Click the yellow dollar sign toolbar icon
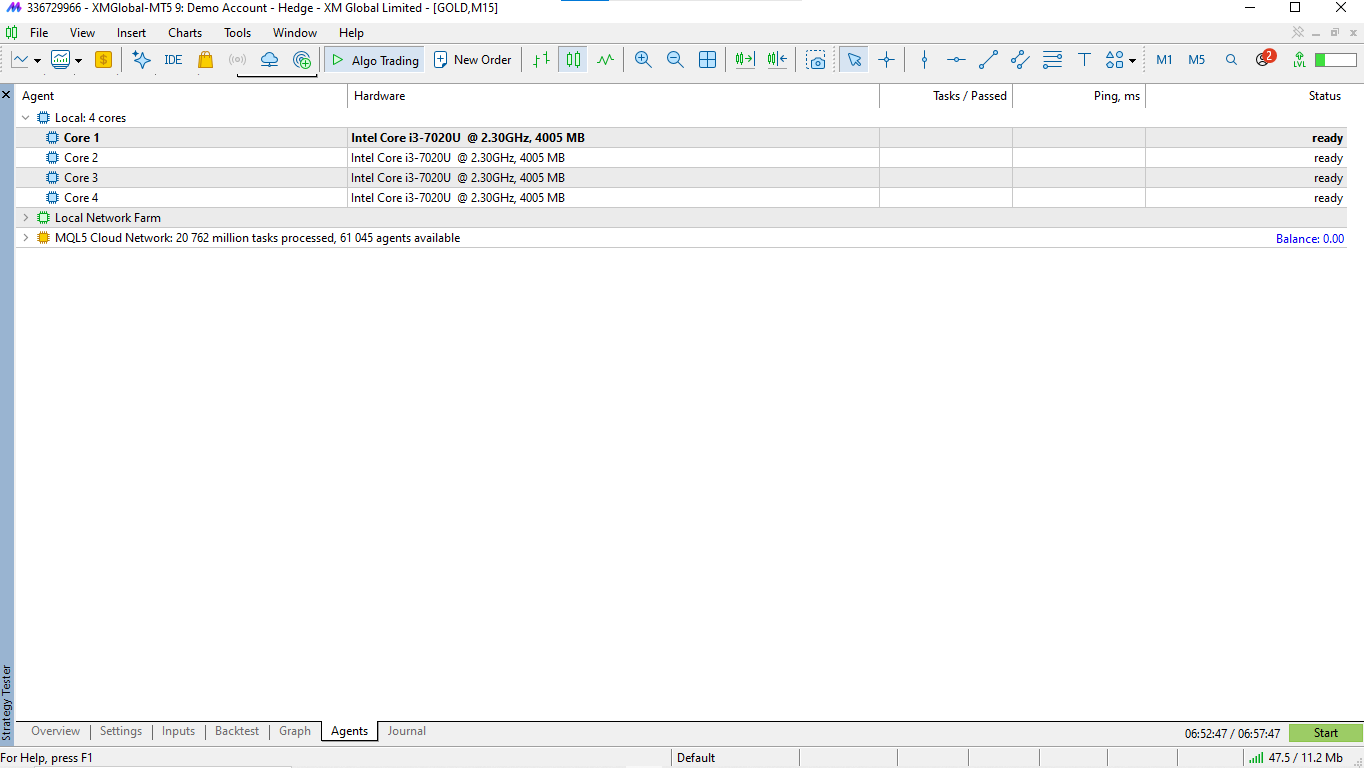 click(103, 60)
